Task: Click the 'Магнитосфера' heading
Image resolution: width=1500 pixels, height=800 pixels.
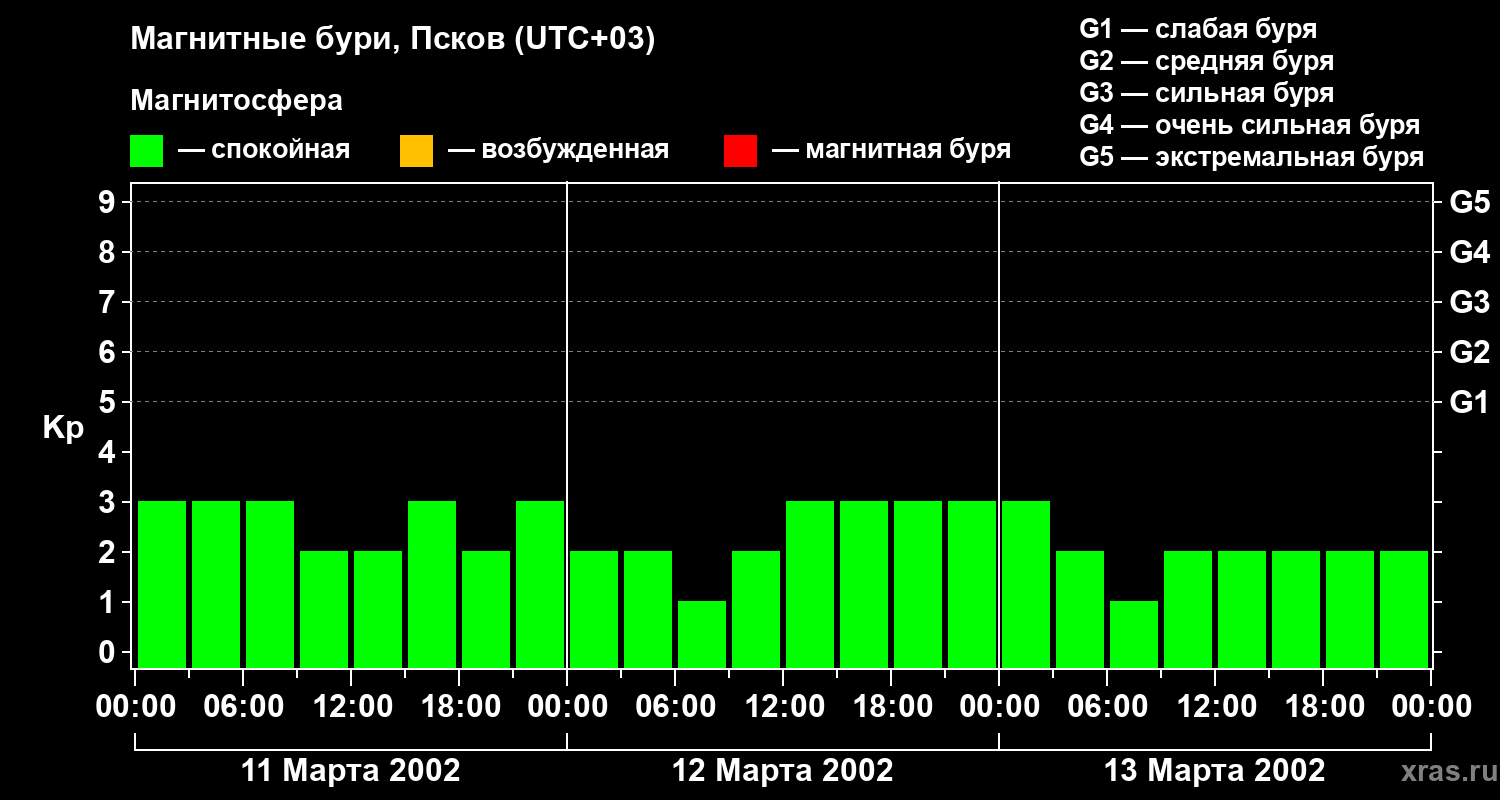Action: [x=236, y=101]
